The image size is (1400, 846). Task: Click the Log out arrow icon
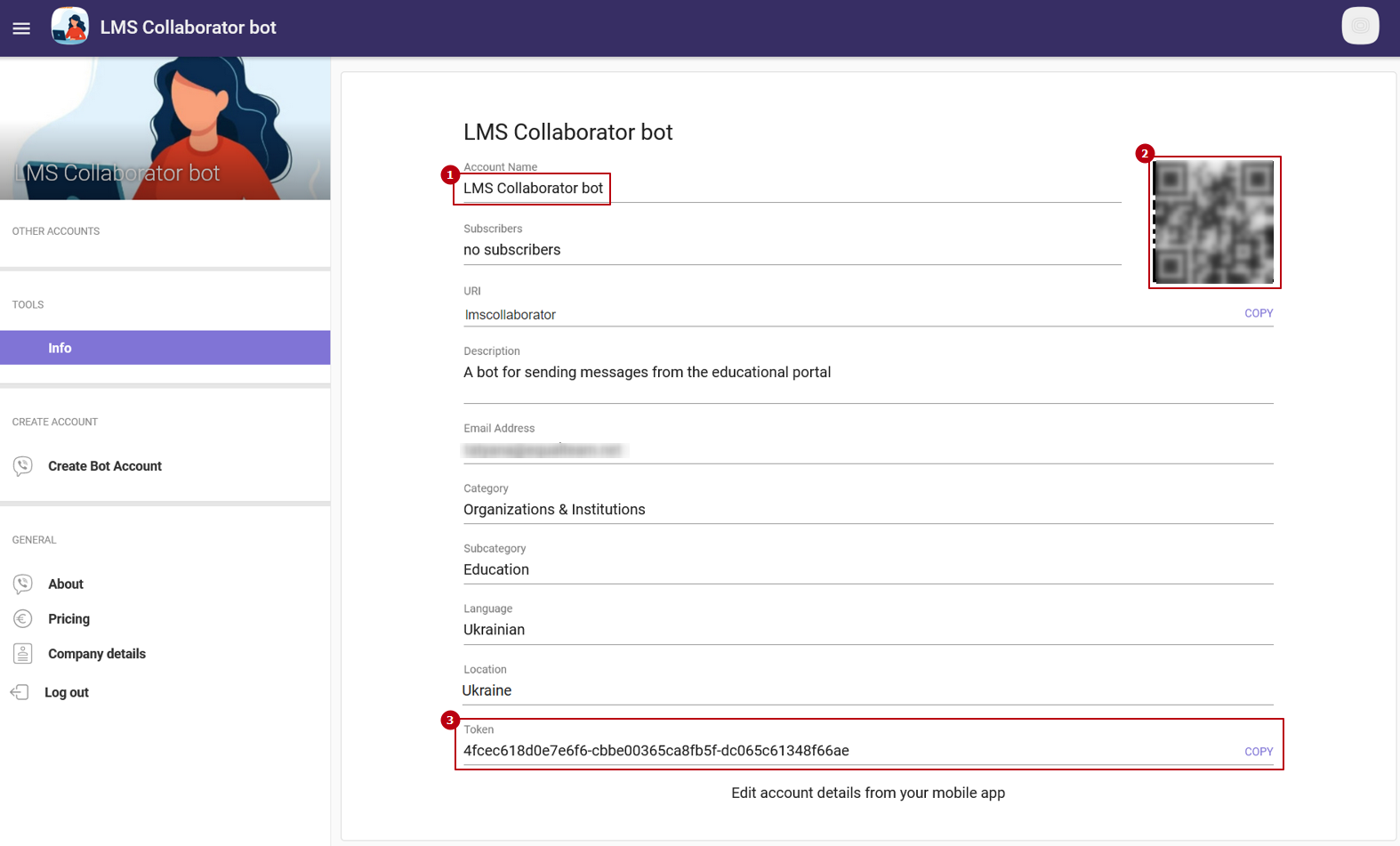[20, 692]
